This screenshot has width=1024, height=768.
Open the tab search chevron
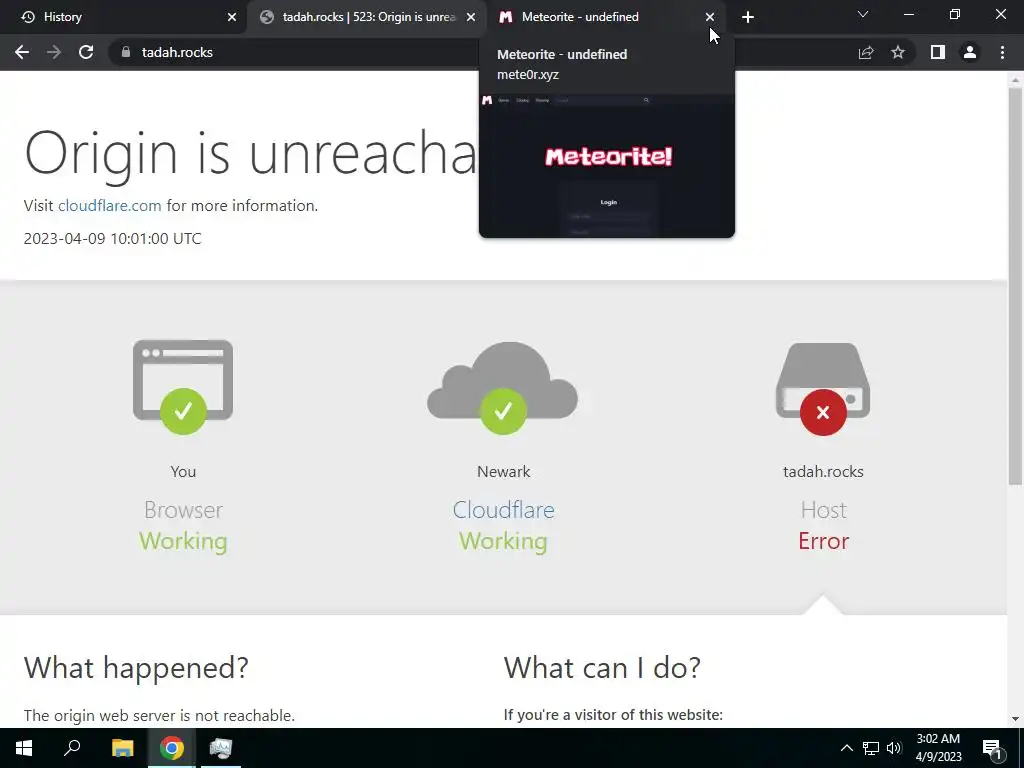pos(863,14)
